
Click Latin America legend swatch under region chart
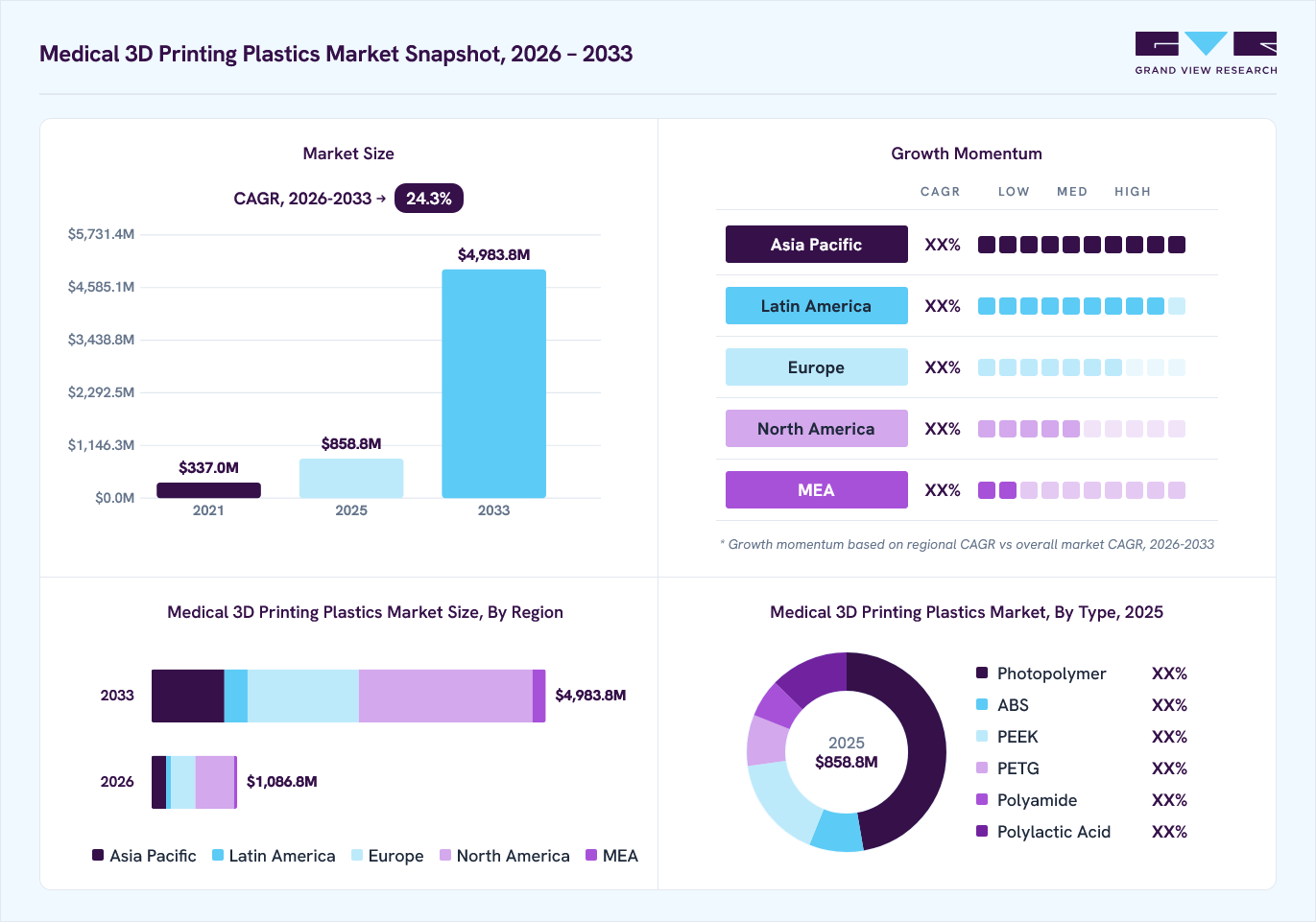218,855
